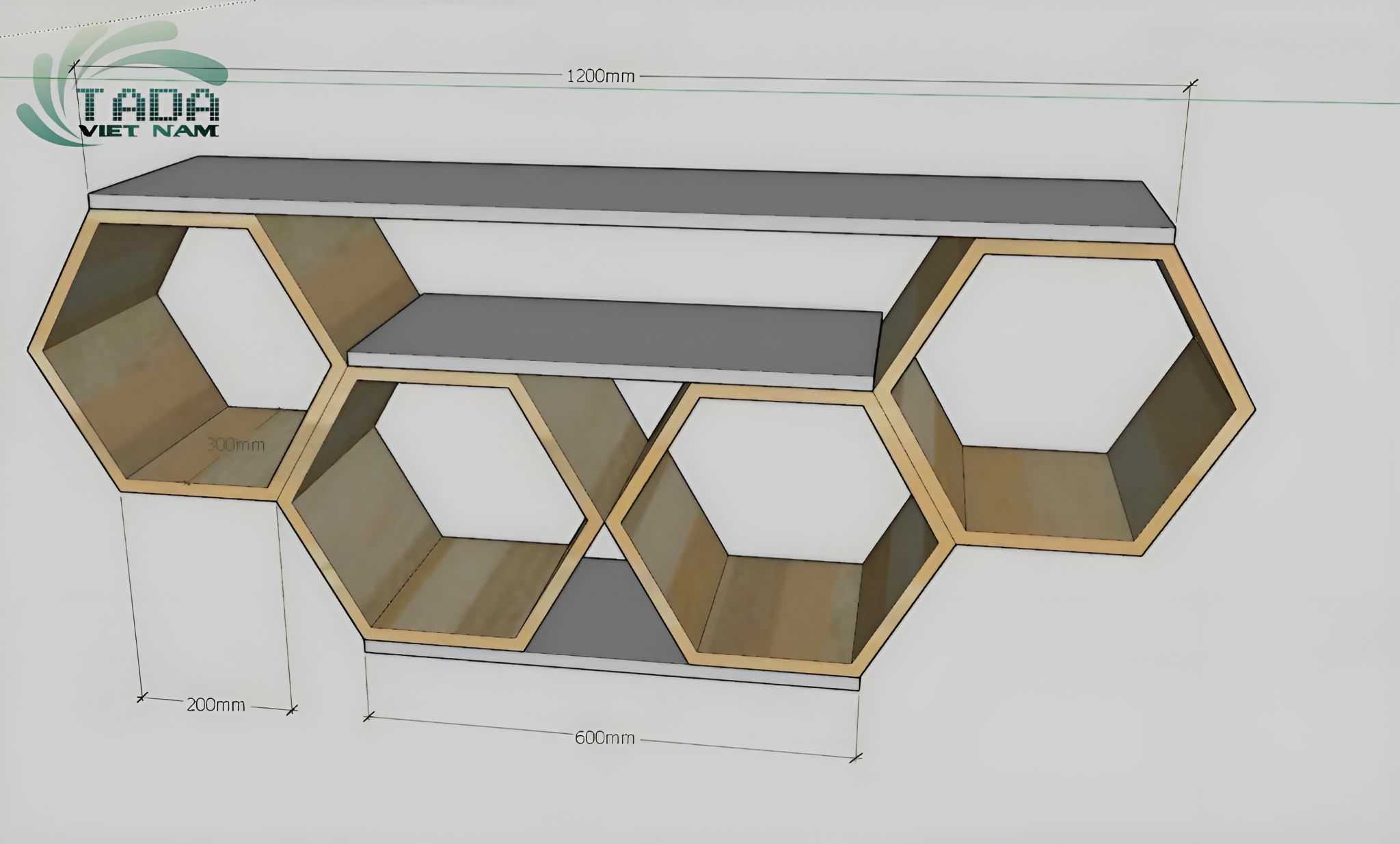Click the 200mm dimension label
Viewport: 1400px width, 844px height.
point(215,704)
